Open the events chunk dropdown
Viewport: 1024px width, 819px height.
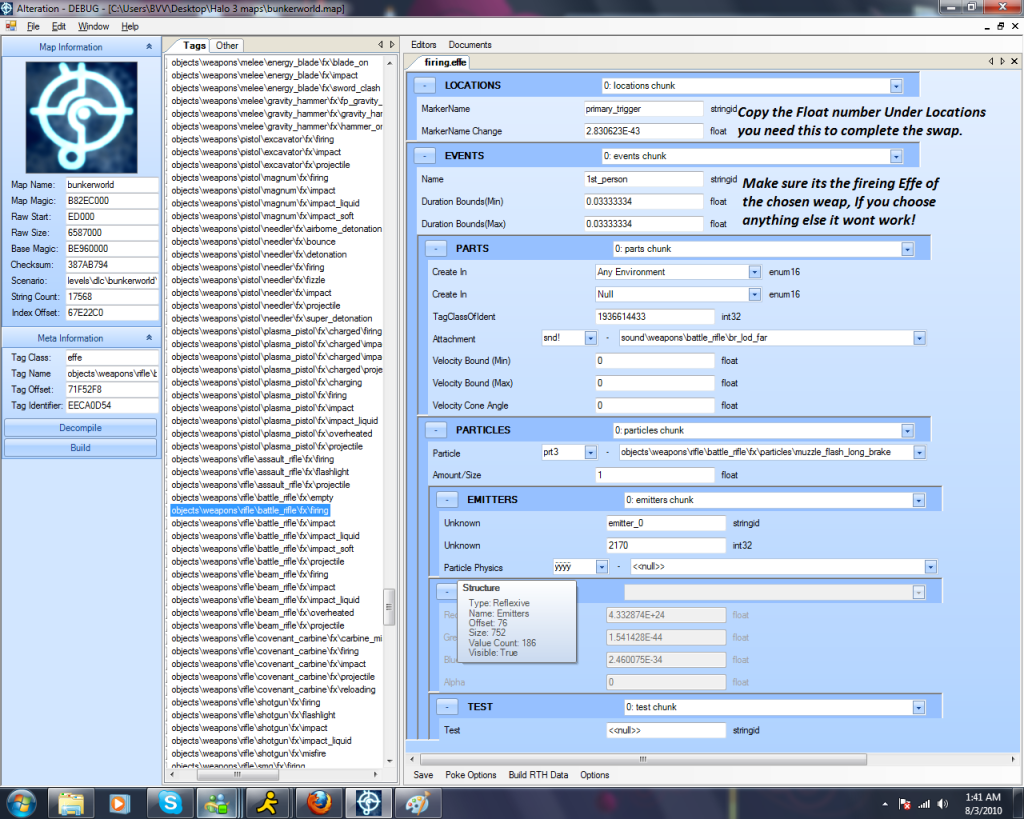tap(896, 157)
